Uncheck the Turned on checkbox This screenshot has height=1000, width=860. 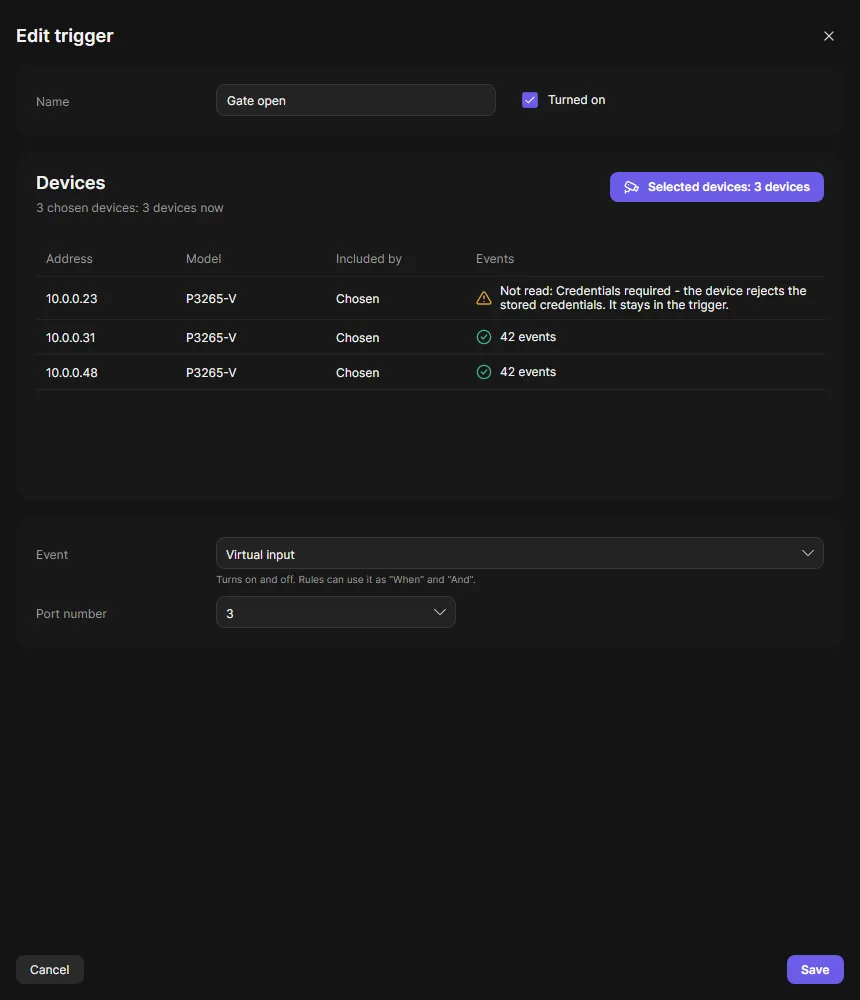[530, 100]
